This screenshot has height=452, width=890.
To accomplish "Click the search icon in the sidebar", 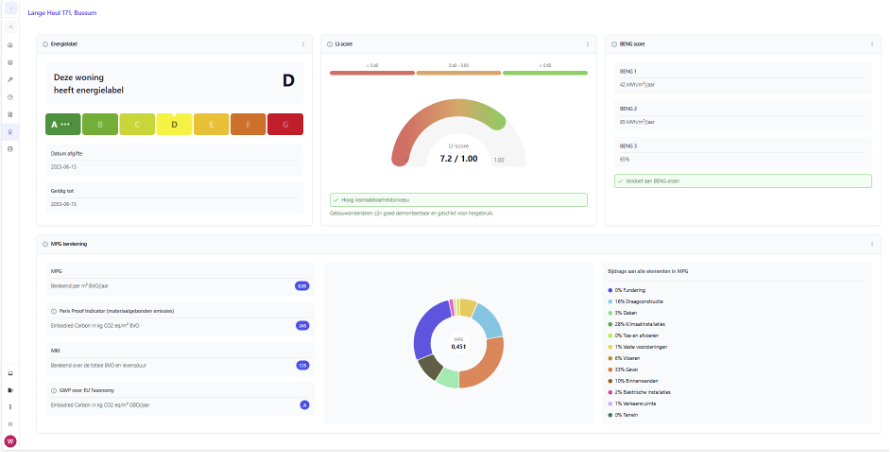I will [11, 27].
